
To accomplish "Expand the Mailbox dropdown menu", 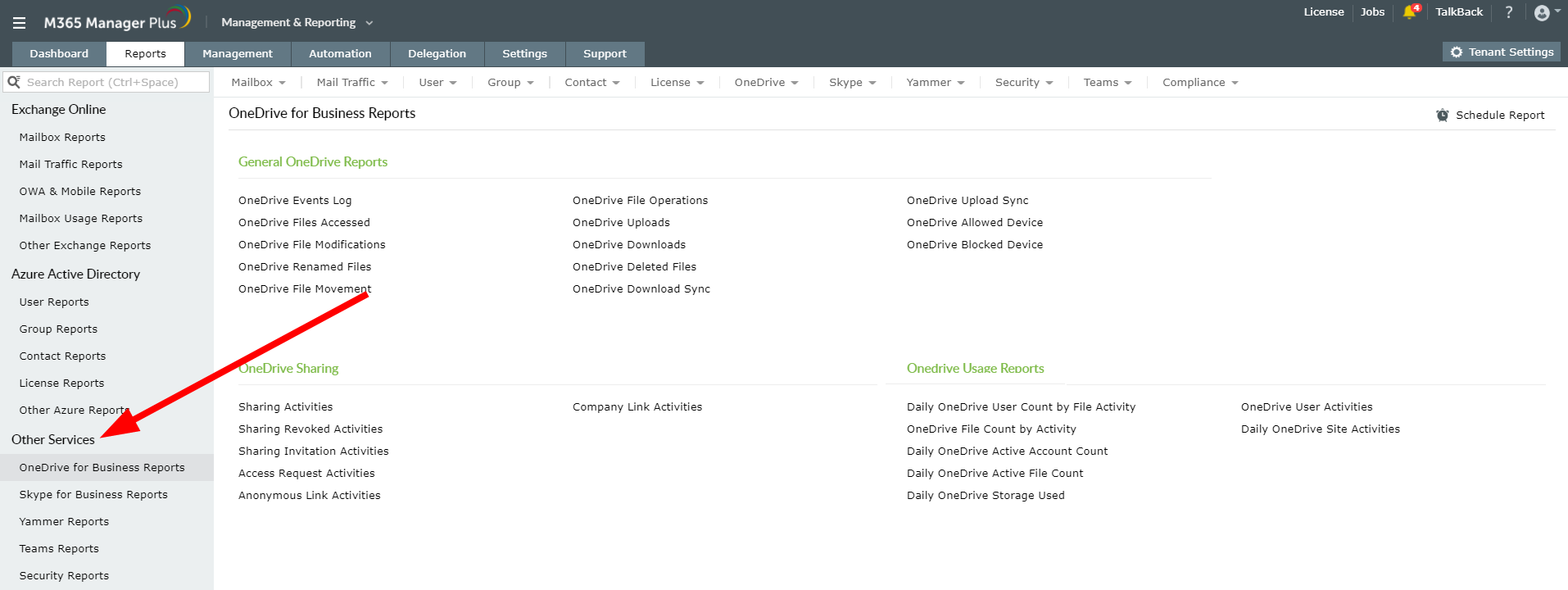I will coord(258,82).
